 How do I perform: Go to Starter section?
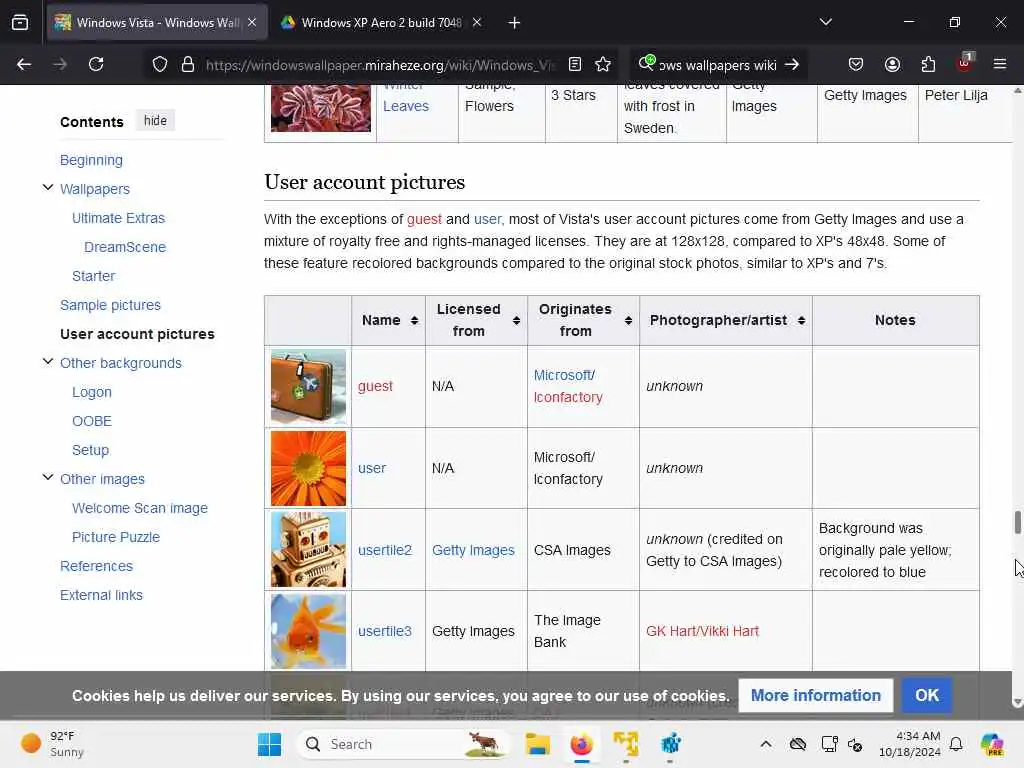[93, 276]
